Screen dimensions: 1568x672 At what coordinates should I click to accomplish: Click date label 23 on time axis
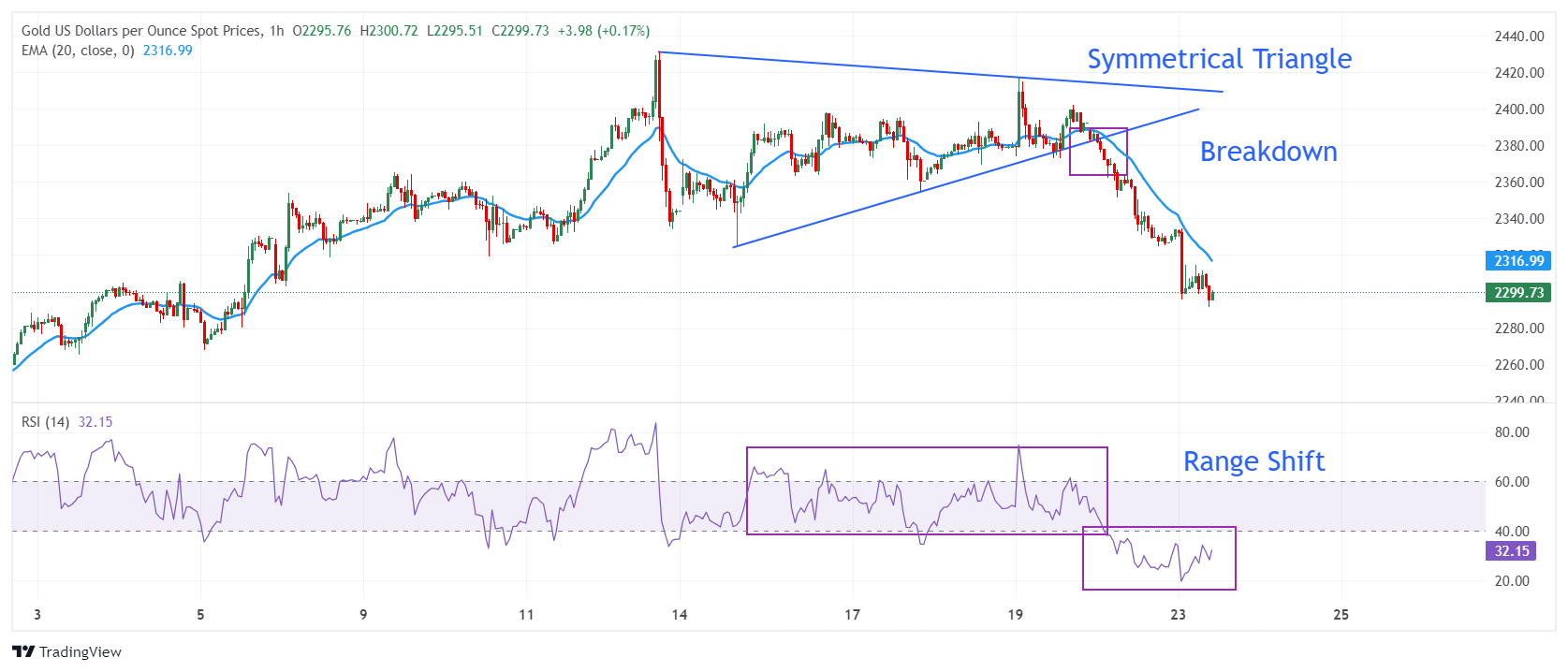point(1178,615)
